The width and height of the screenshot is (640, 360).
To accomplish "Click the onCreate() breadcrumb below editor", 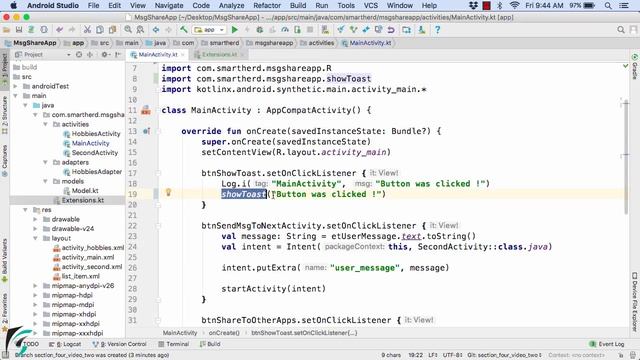I will pos(224,333).
